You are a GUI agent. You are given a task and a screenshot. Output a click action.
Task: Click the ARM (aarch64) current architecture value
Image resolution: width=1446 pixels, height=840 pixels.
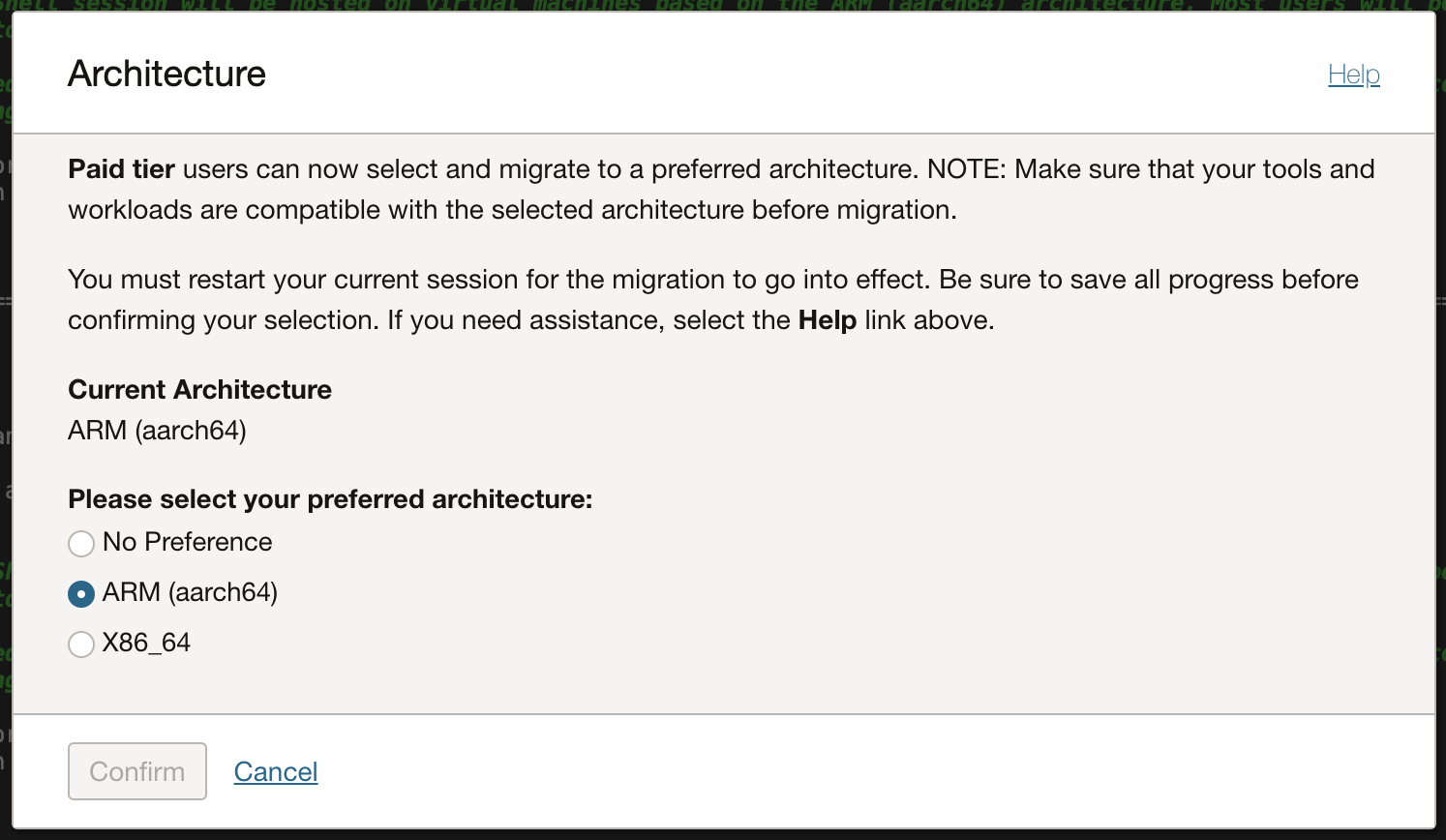tap(156, 430)
